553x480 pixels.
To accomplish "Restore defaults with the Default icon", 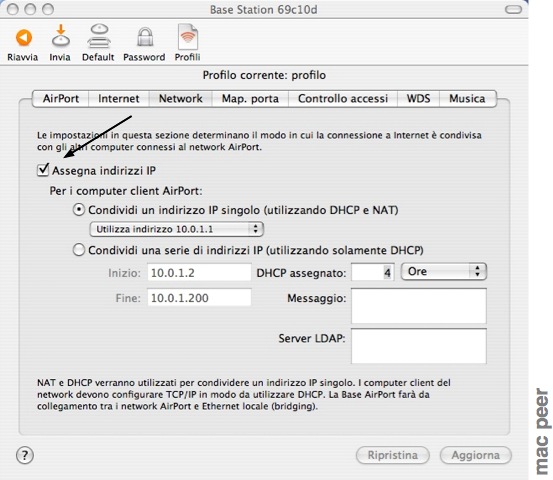I will 99,36.
